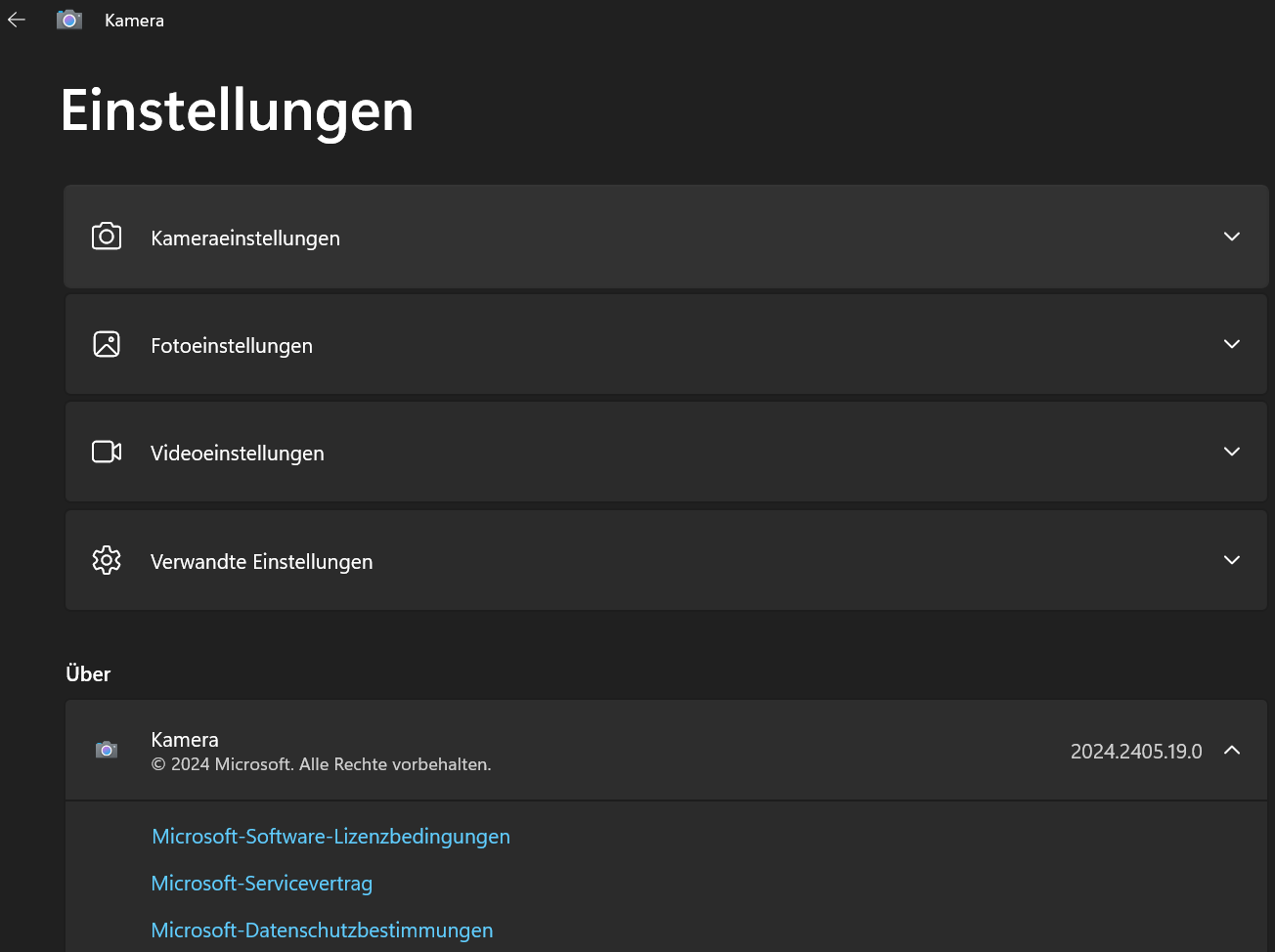Screen dimensions: 1275x952
Task: Select the Kameraeinstellungen label
Action: click(245, 238)
